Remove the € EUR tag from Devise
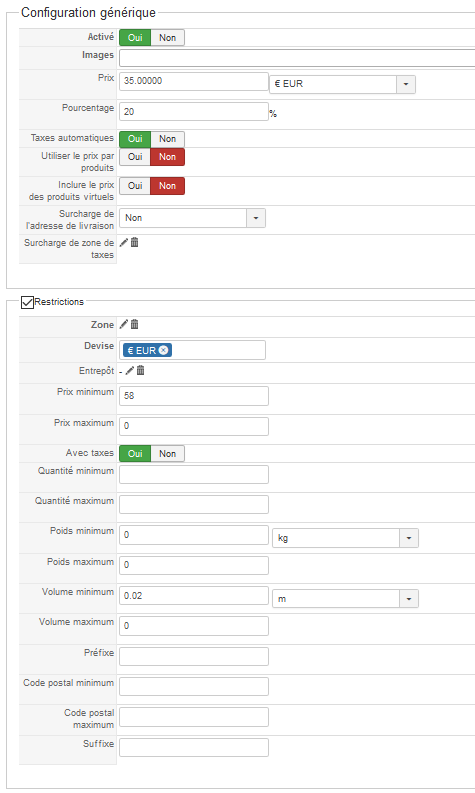 (163, 350)
